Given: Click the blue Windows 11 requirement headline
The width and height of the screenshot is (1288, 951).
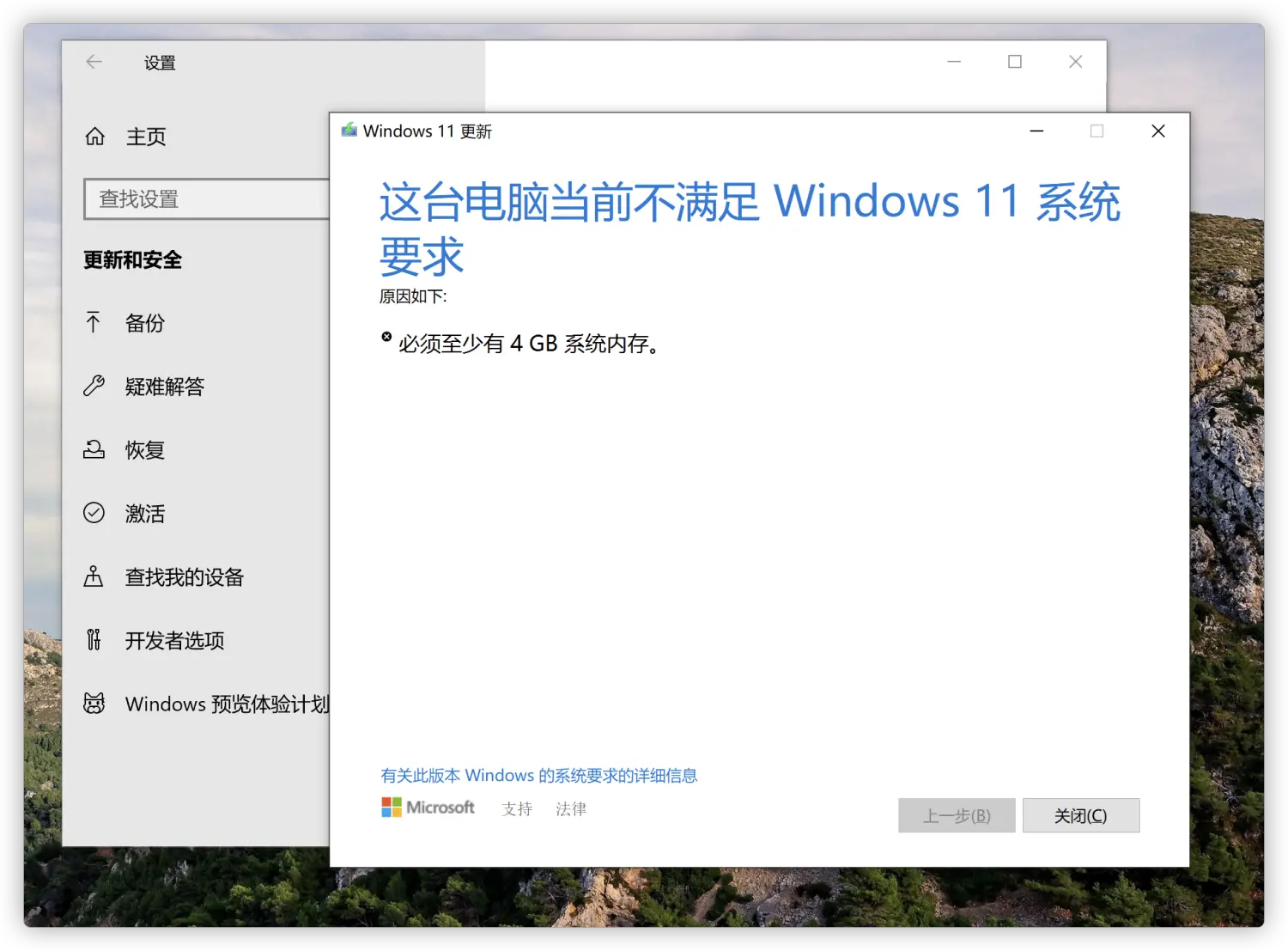Looking at the screenshot, I should pyautogui.click(x=750, y=228).
